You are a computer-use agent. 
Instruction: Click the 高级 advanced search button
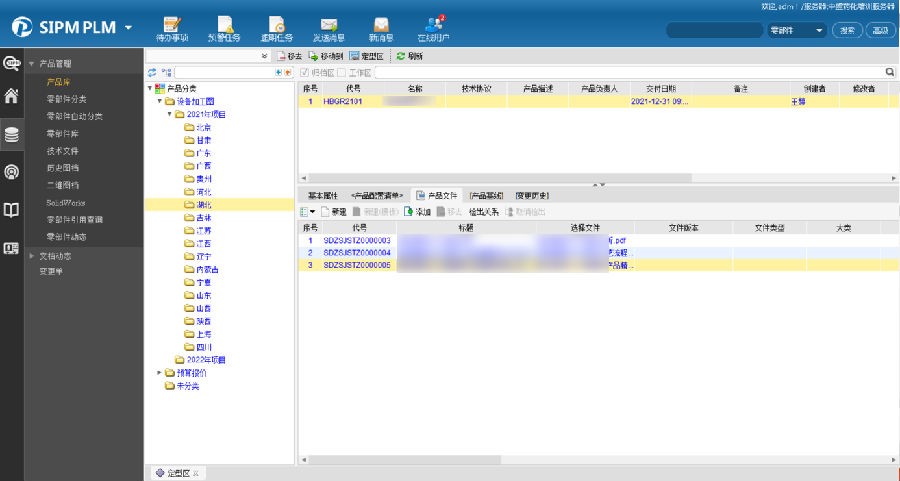pyautogui.click(x=879, y=31)
